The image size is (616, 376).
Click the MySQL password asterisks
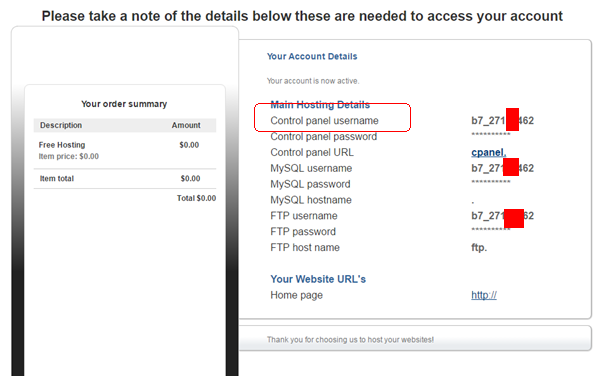(x=491, y=182)
